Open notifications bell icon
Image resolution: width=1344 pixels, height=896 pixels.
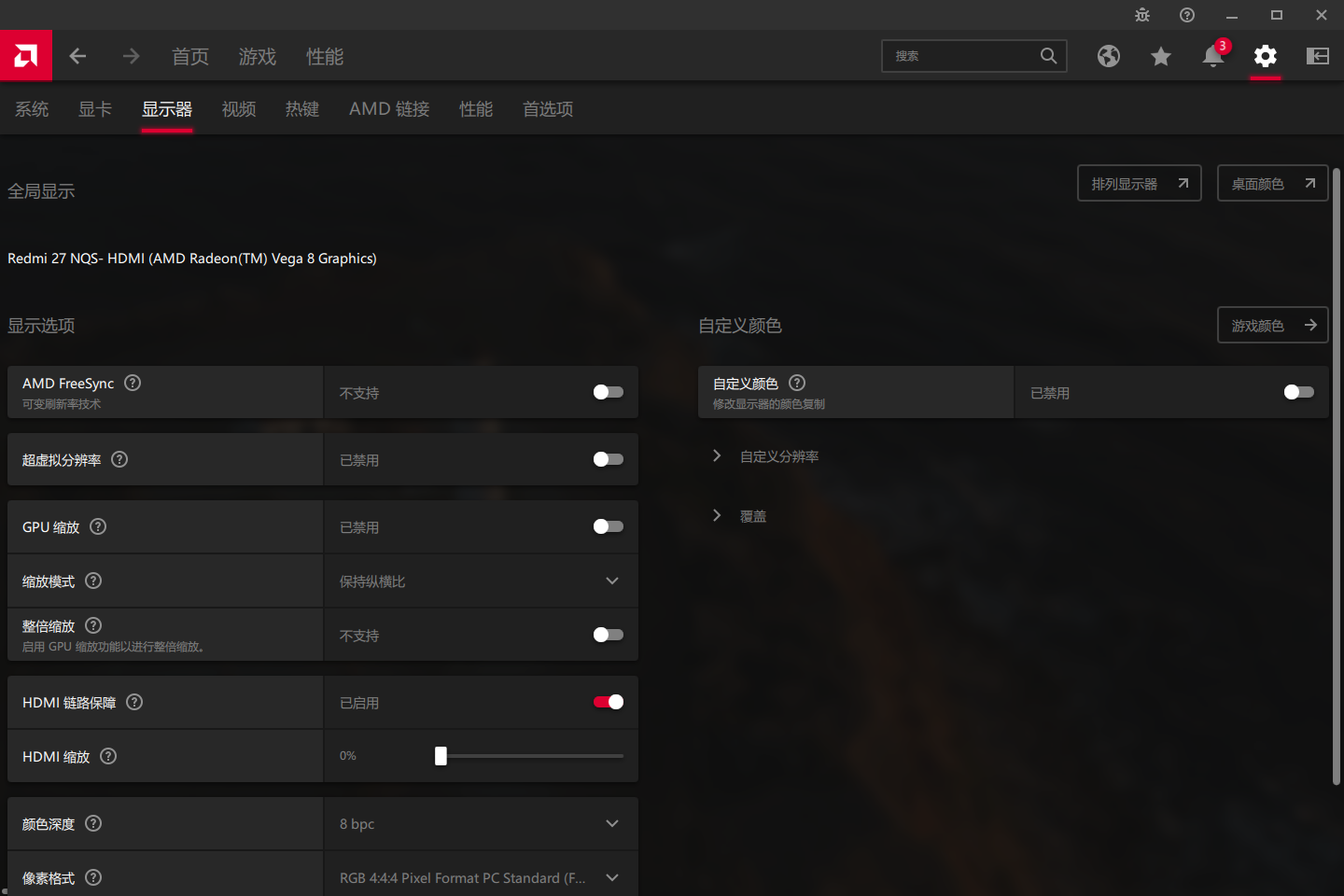coord(1213,56)
